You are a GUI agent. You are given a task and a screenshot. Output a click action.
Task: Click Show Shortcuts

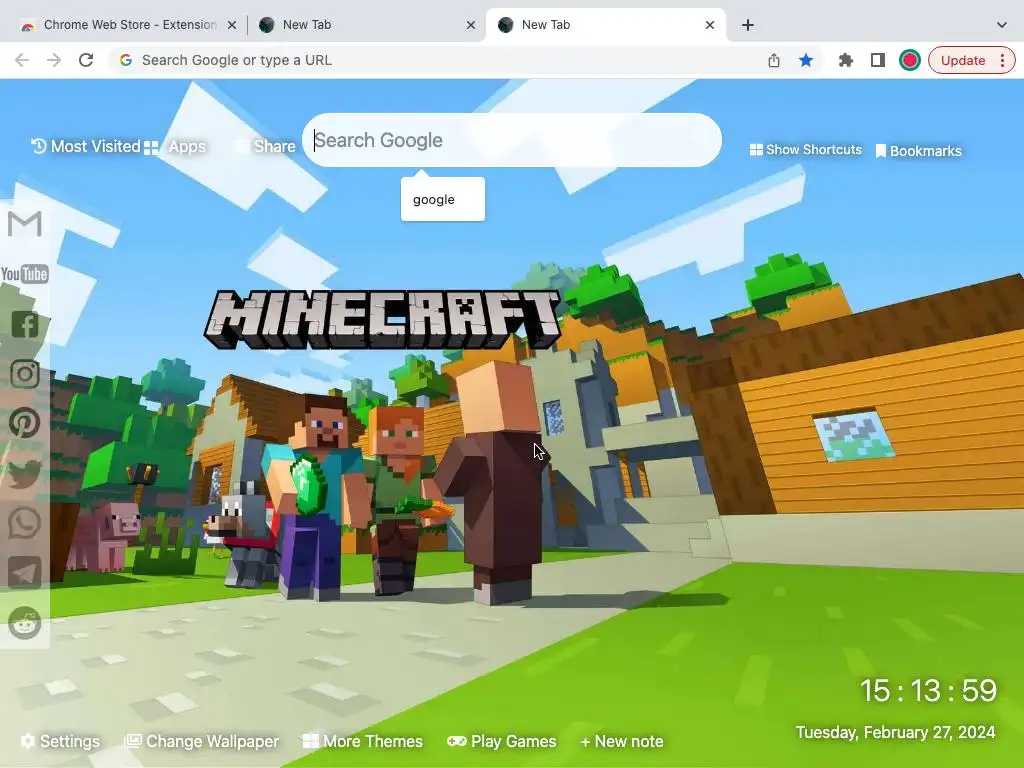pyautogui.click(x=806, y=150)
